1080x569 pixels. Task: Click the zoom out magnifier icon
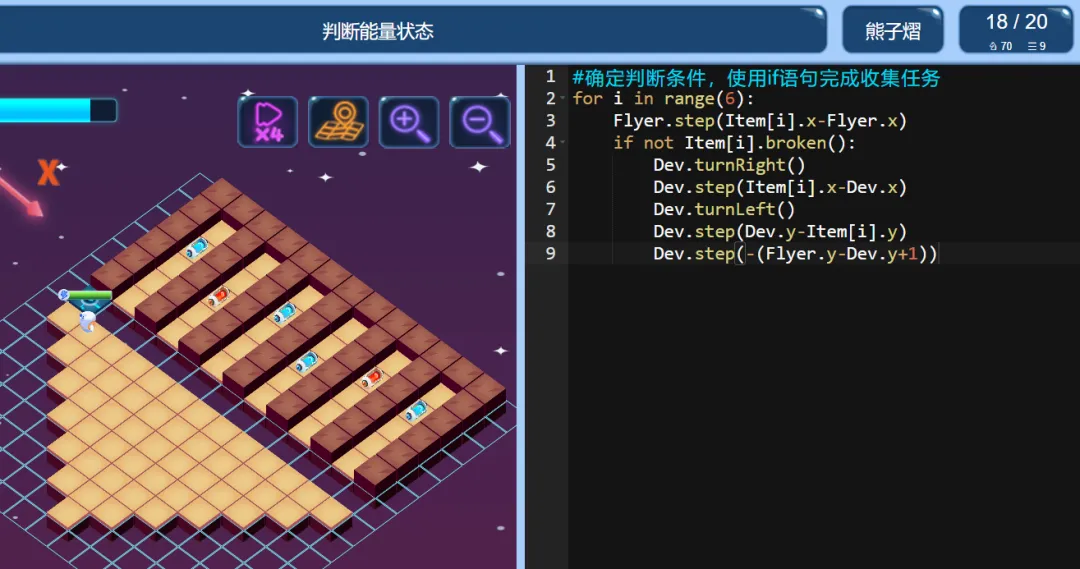(480, 122)
